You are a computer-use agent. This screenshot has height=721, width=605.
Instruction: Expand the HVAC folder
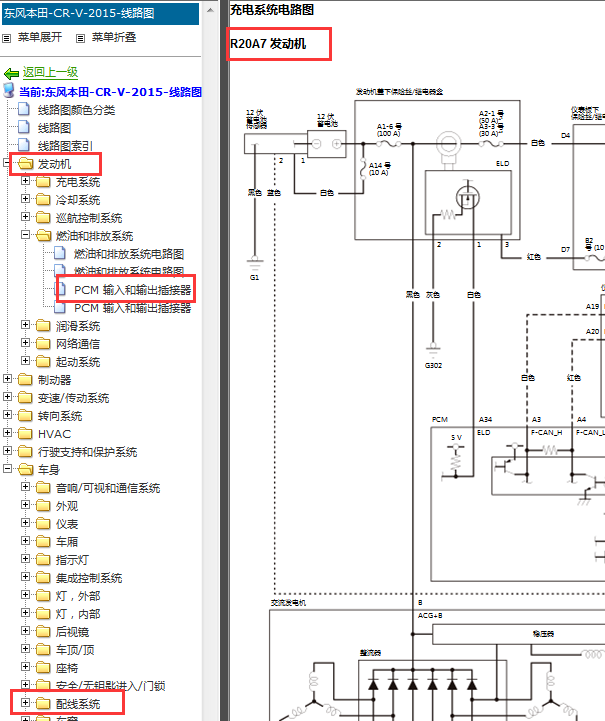pyautogui.click(x=7, y=432)
